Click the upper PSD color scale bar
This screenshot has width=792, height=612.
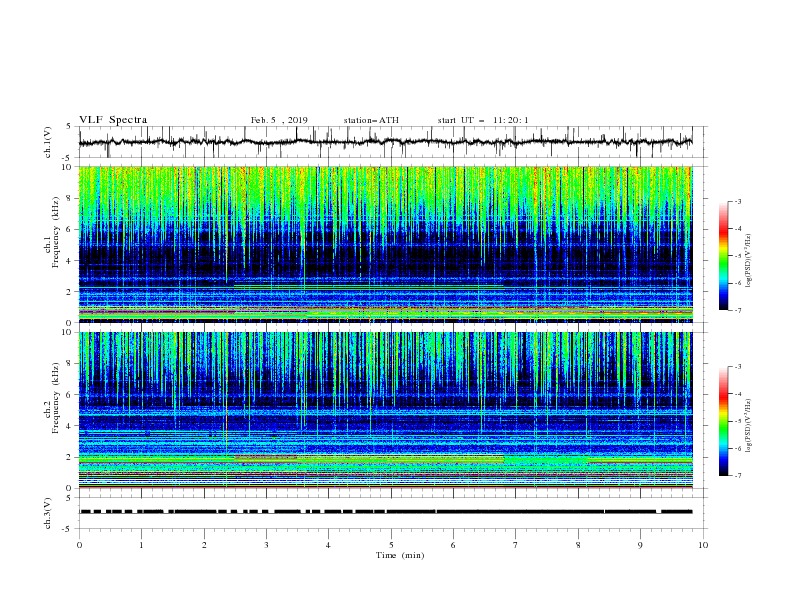[723, 256]
